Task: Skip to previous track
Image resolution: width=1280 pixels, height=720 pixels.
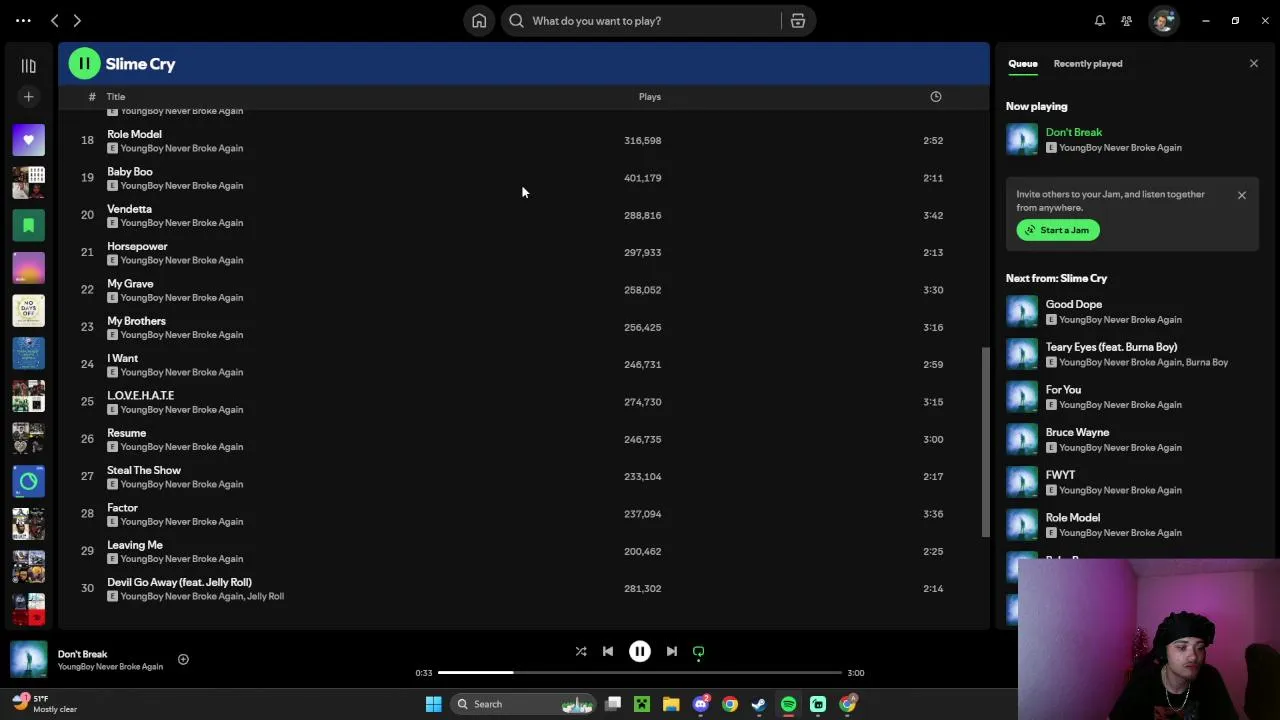Action: point(608,652)
